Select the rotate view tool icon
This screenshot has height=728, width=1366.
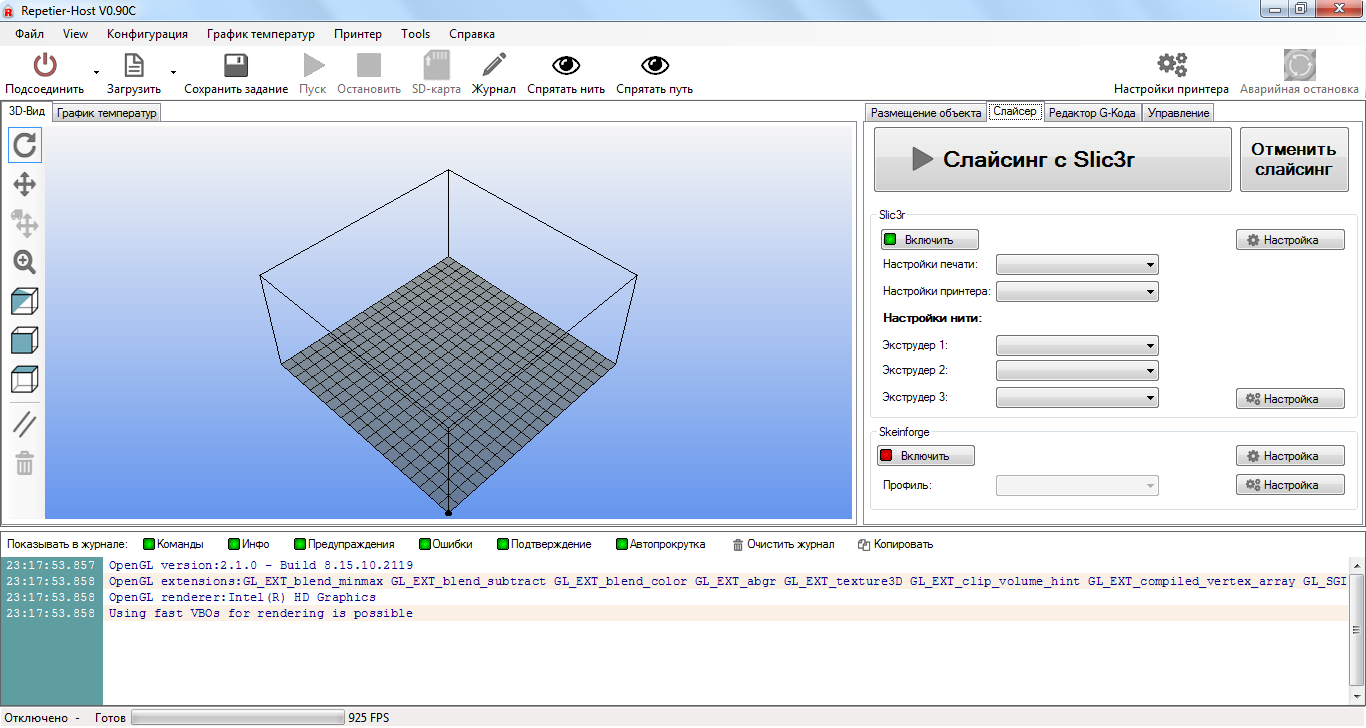coord(25,145)
